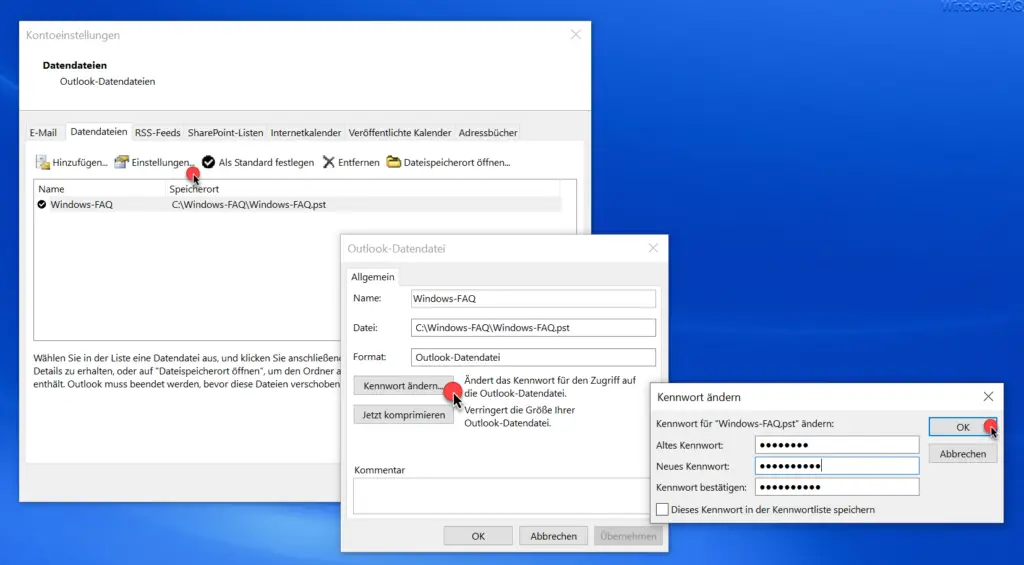Remove data file with Entfernen
1024x565 pixels.
coord(351,162)
